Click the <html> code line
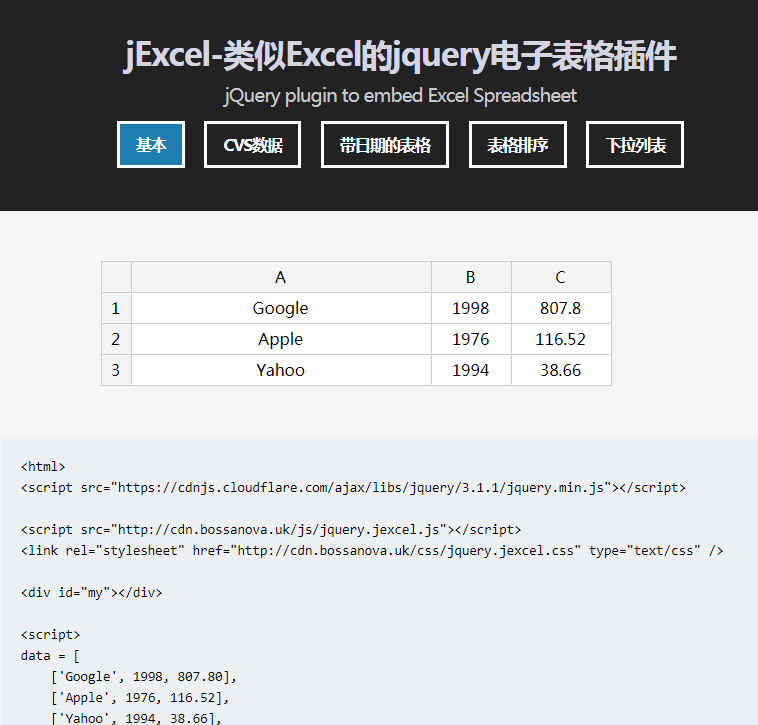Viewport: 758px width, 725px height. [43, 466]
